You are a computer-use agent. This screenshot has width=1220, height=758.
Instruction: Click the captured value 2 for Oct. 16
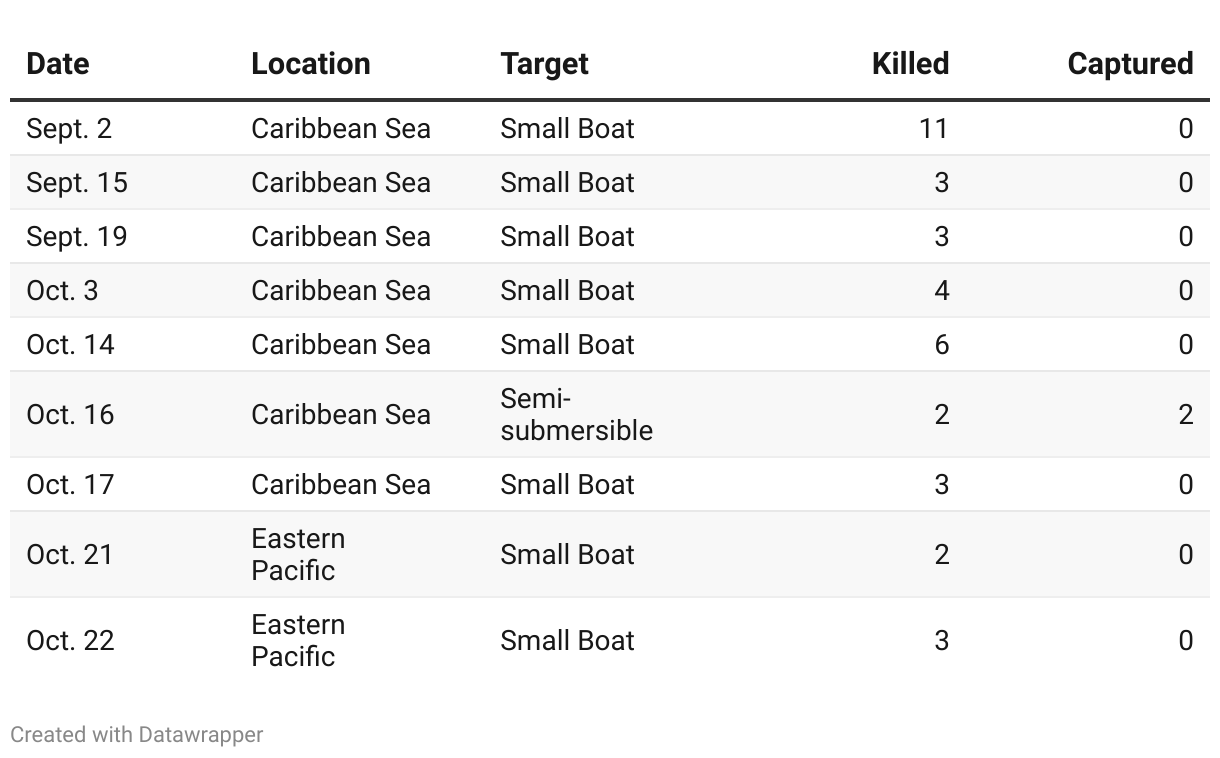click(1185, 415)
